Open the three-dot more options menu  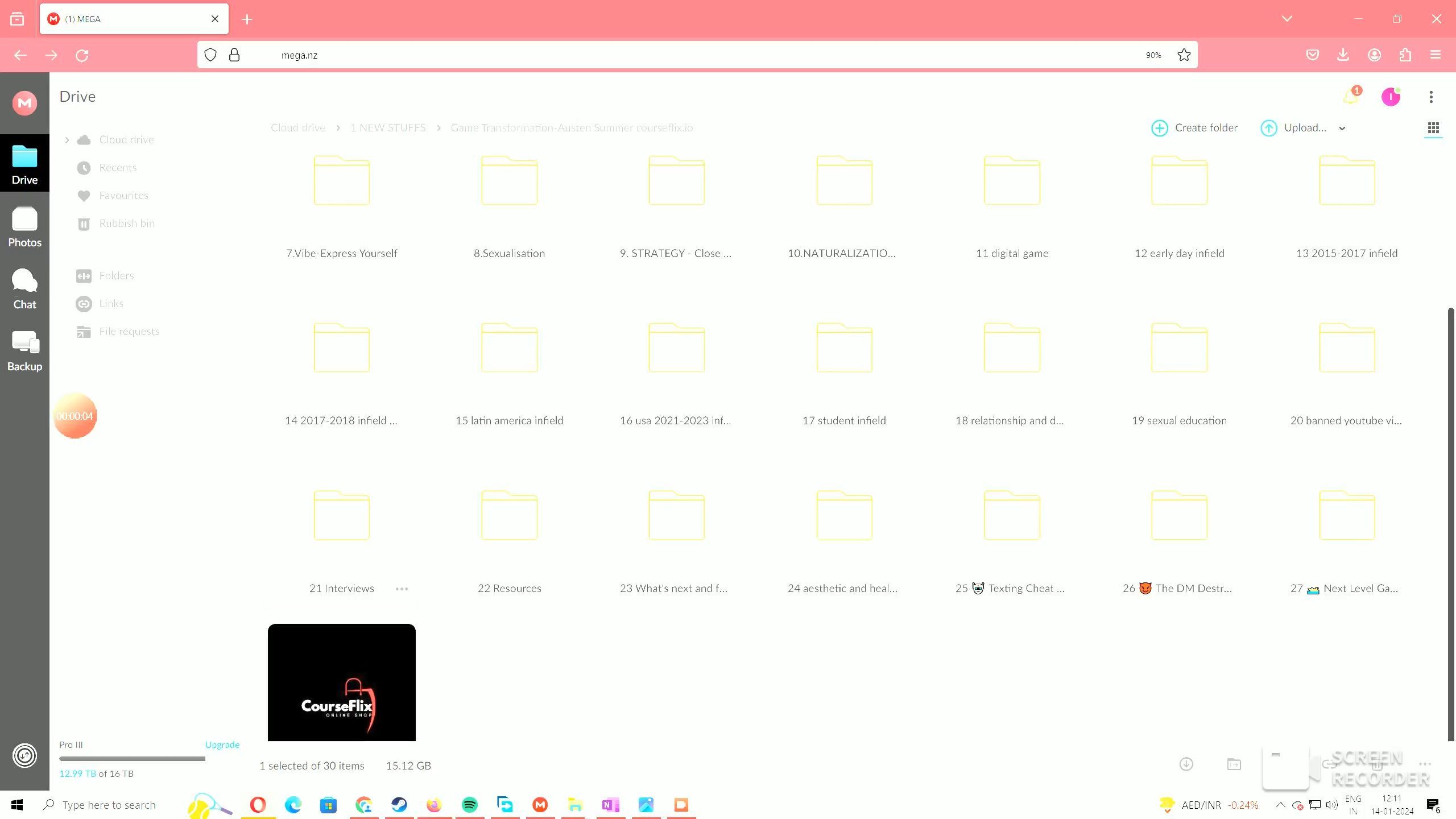pos(1431,97)
